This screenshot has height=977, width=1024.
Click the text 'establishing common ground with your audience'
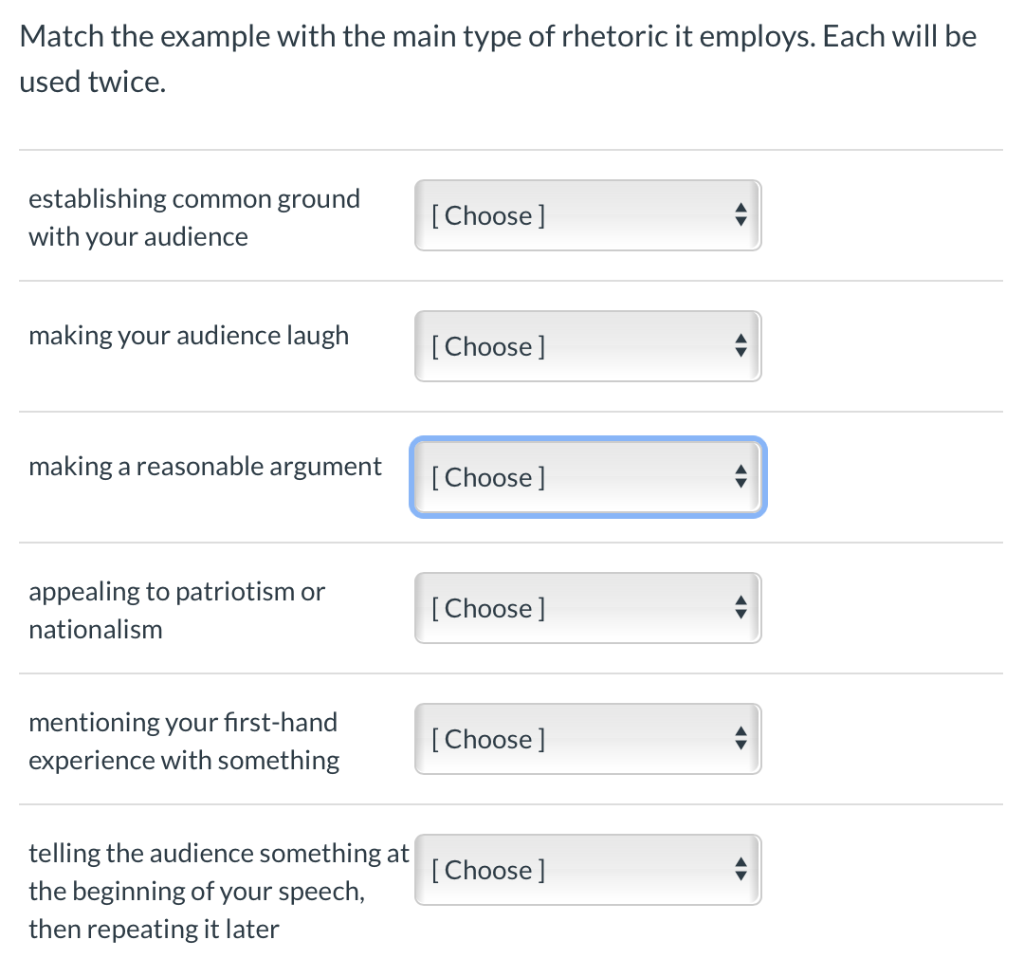point(193,217)
